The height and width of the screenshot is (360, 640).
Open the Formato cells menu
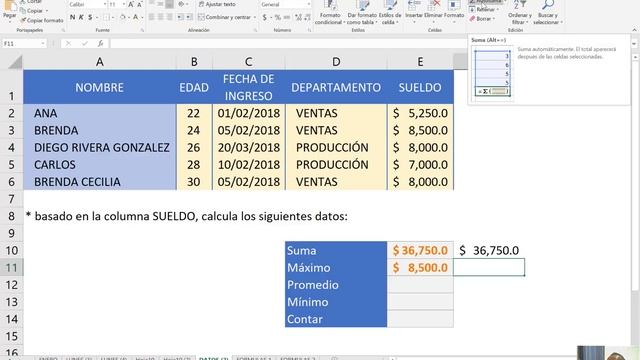coord(454,11)
